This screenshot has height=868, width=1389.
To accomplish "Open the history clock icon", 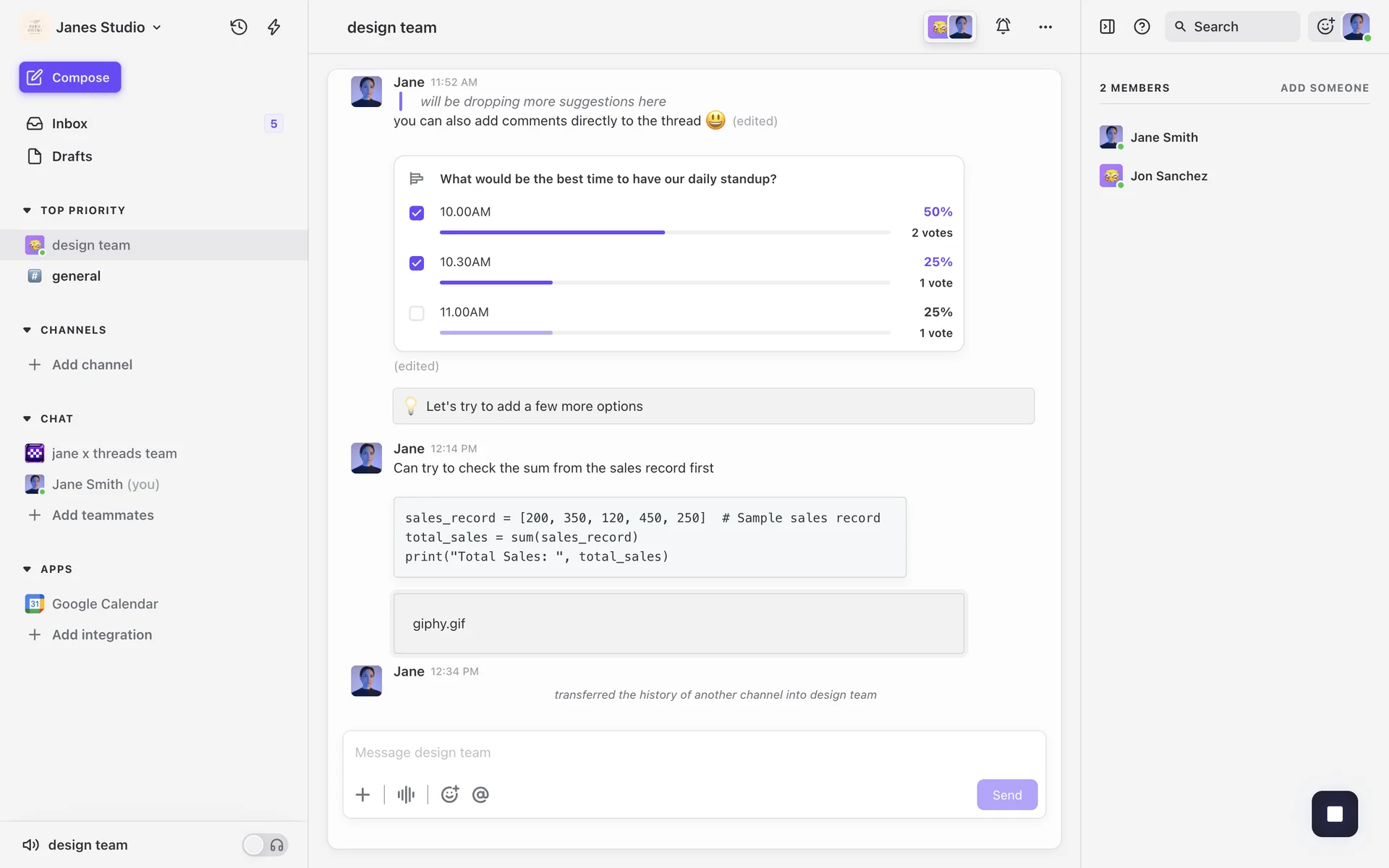I will tap(239, 27).
